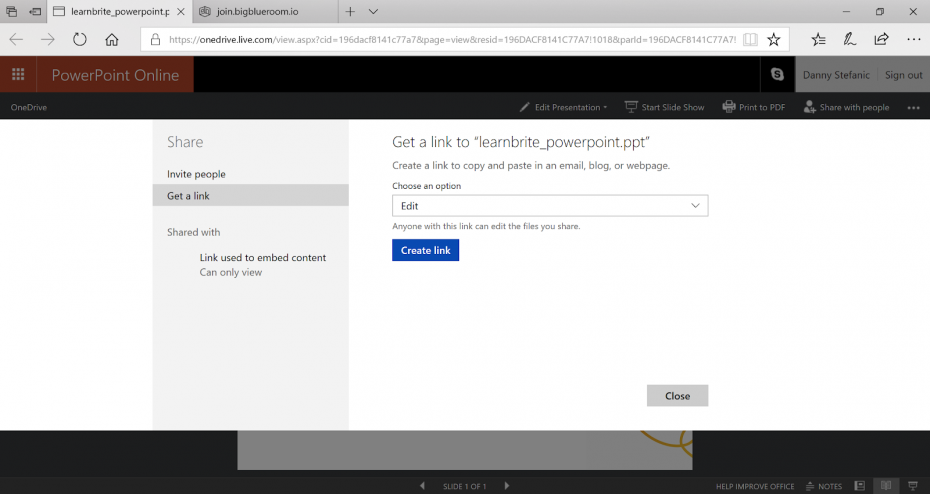Click the browser share icon
The height and width of the screenshot is (494, 930).
pyautogui.click(x=881, y=40)
